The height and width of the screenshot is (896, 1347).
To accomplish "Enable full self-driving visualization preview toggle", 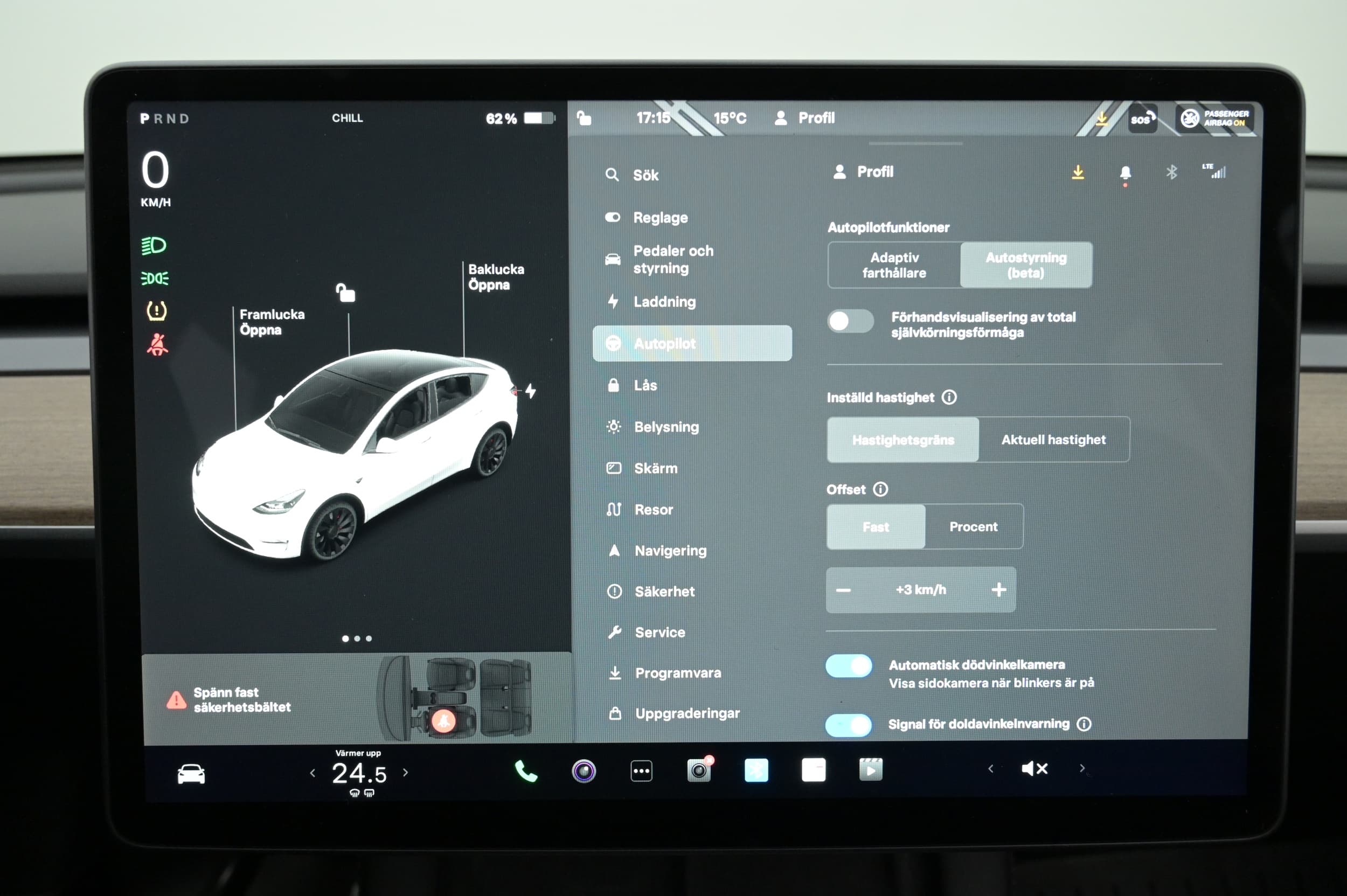I will (x=850, y=321).
